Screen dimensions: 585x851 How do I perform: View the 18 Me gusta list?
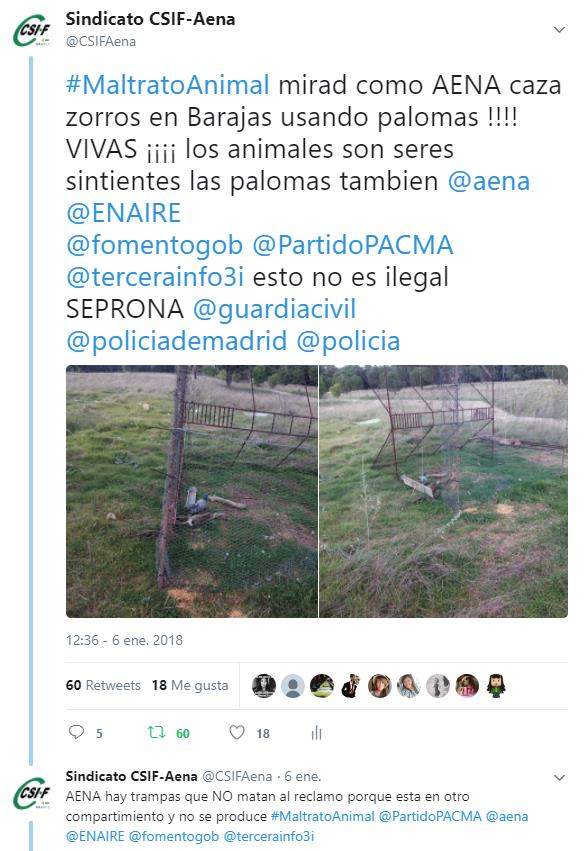[190, 685]
